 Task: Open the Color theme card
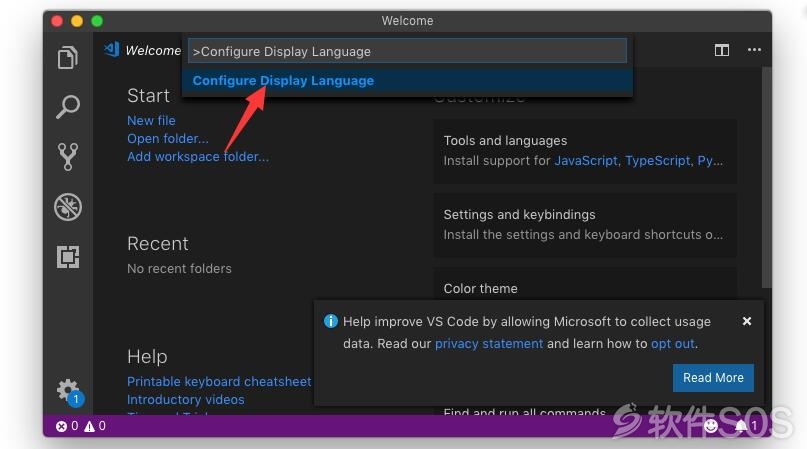tap(585, 284)
